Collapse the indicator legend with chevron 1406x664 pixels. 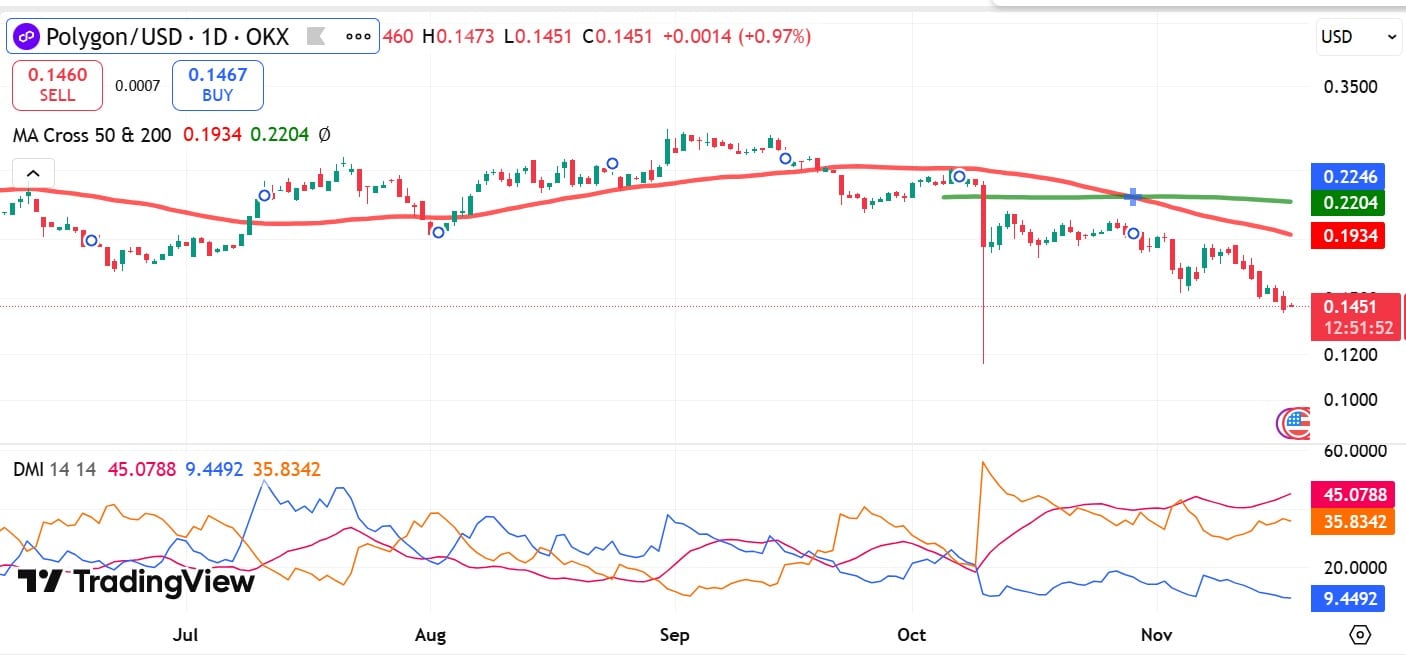32,173
